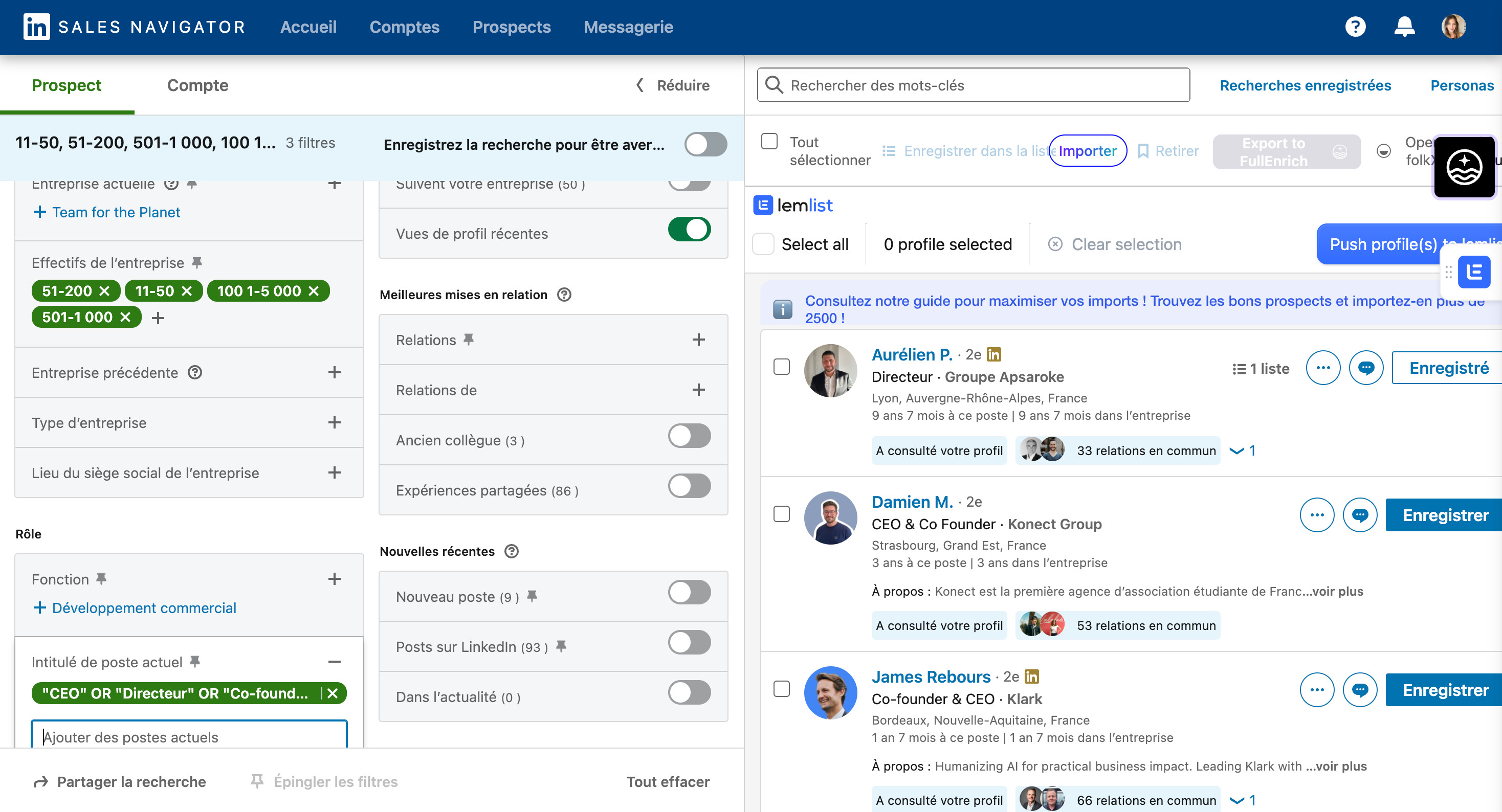Open help icon beside Nouvelles récentes
Screen dimensions: 1502x812
(x=512, y=551)
